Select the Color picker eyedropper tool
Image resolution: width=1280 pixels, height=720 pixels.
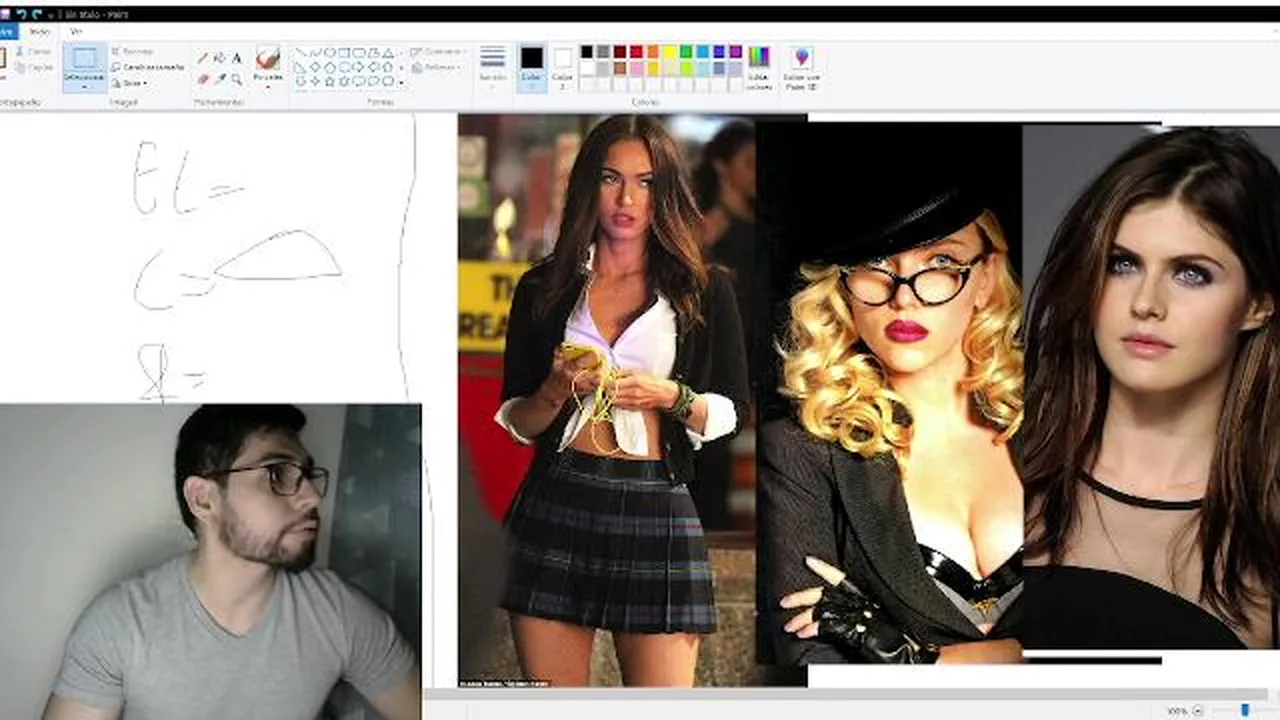219,79
